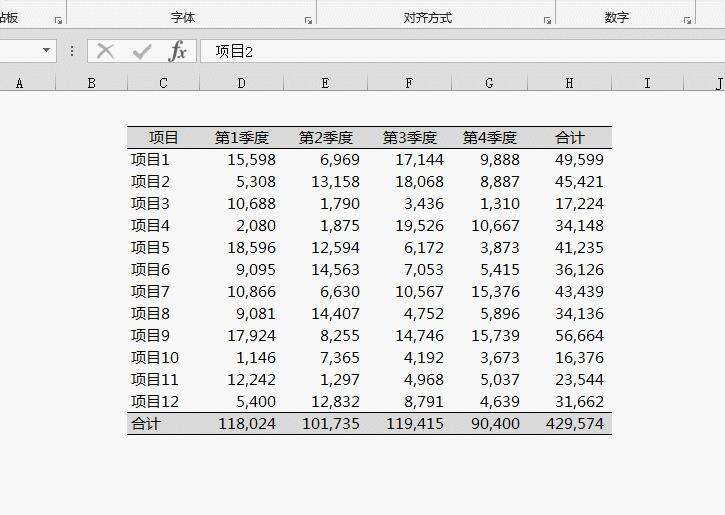The width and height of the screenshot is (725, 515).
Task: Select the 项目3 row label cell
Action: tap(163, 203)
